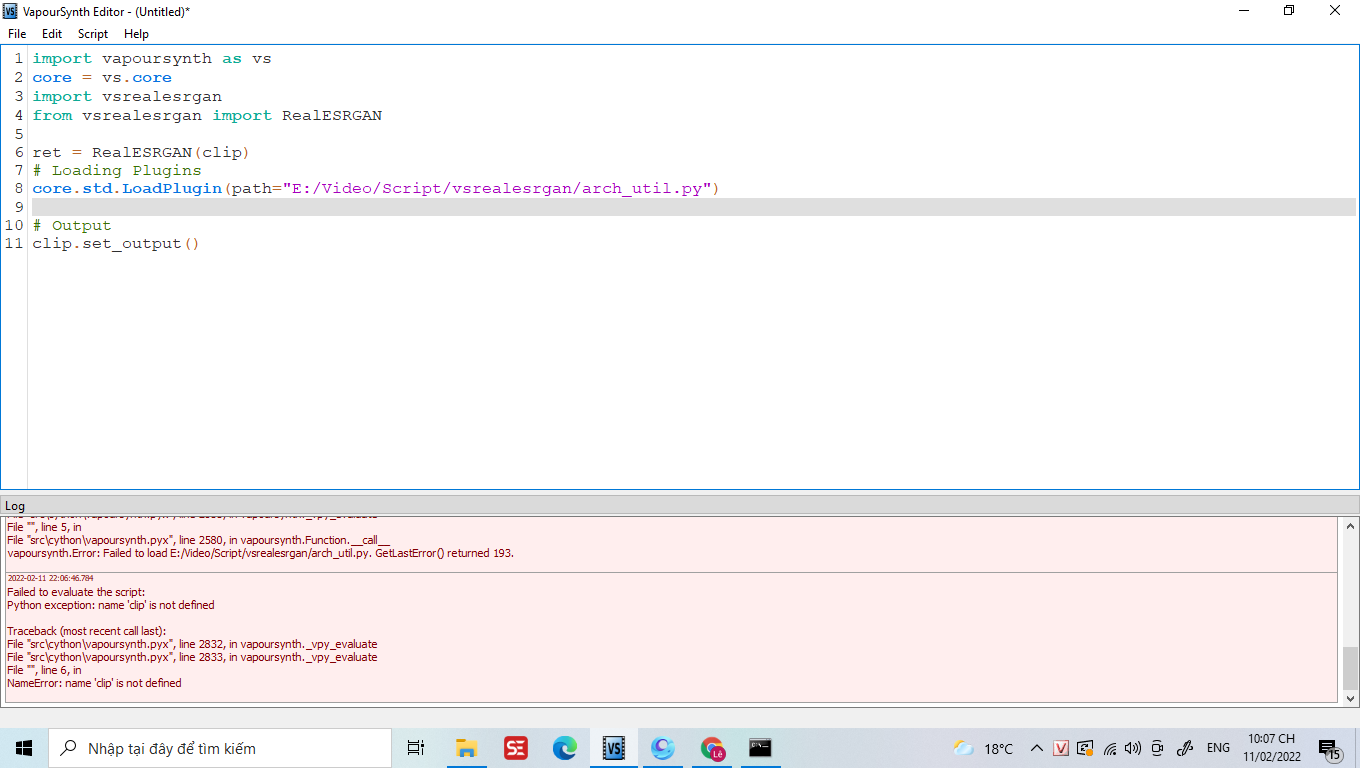
Task: Click the '# Output' comment line
Action: coord(72,226)
